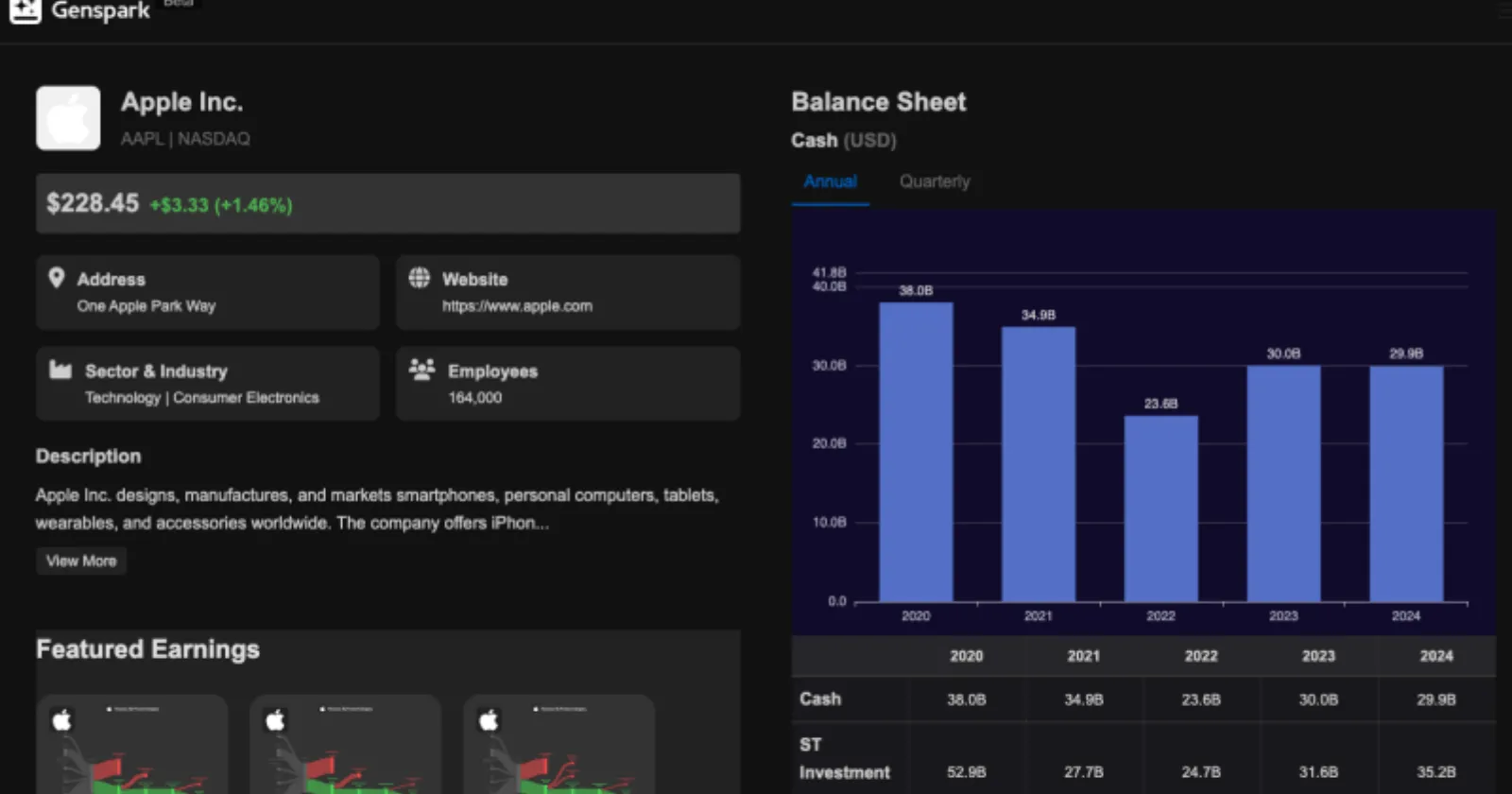Click the Genspark brand name
Screen dimensions: 1512x794
[x=100, y=10]
